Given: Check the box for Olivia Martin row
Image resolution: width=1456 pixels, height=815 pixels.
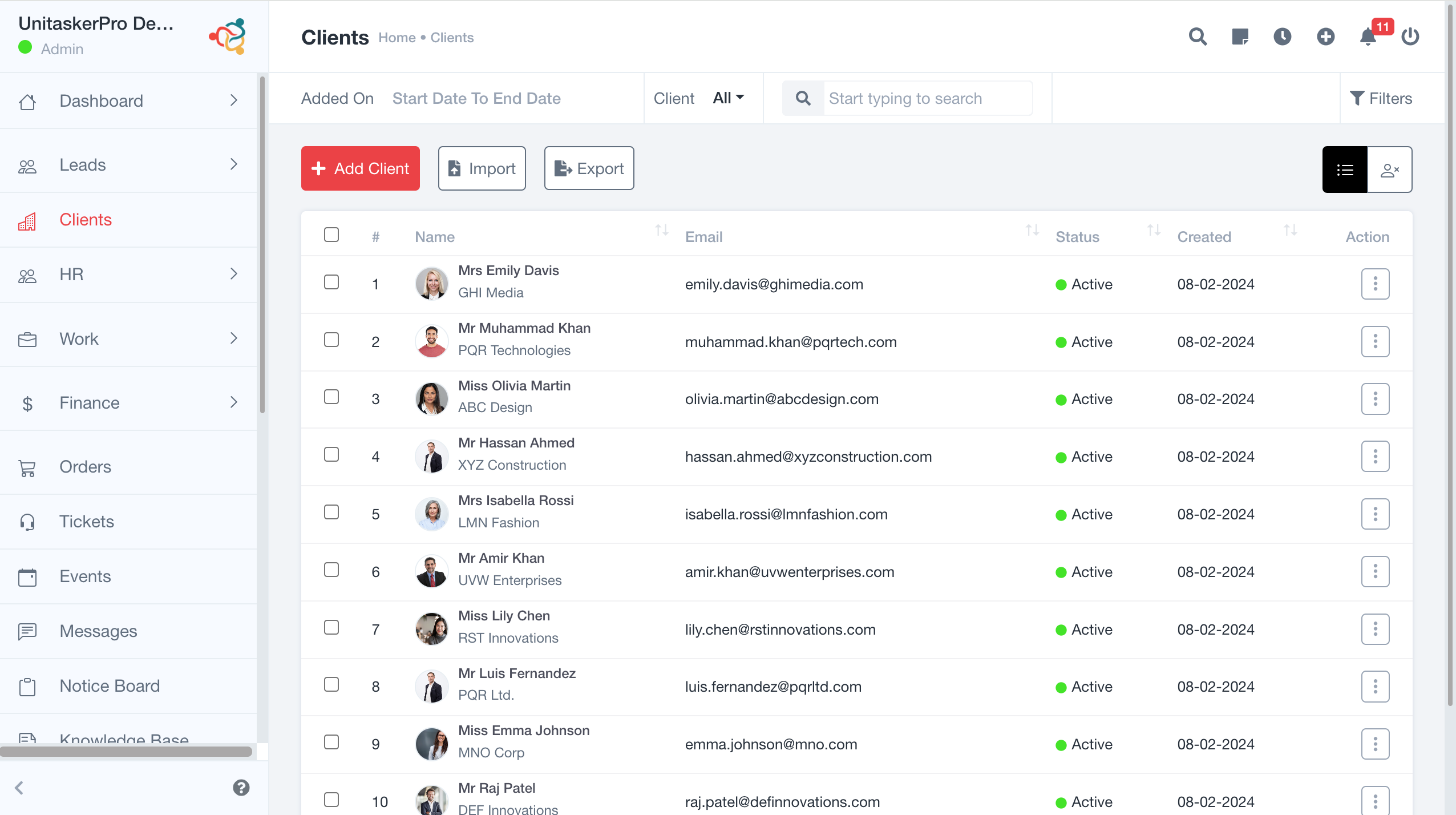Looking at the screenshot, I should tap(331, 397).
